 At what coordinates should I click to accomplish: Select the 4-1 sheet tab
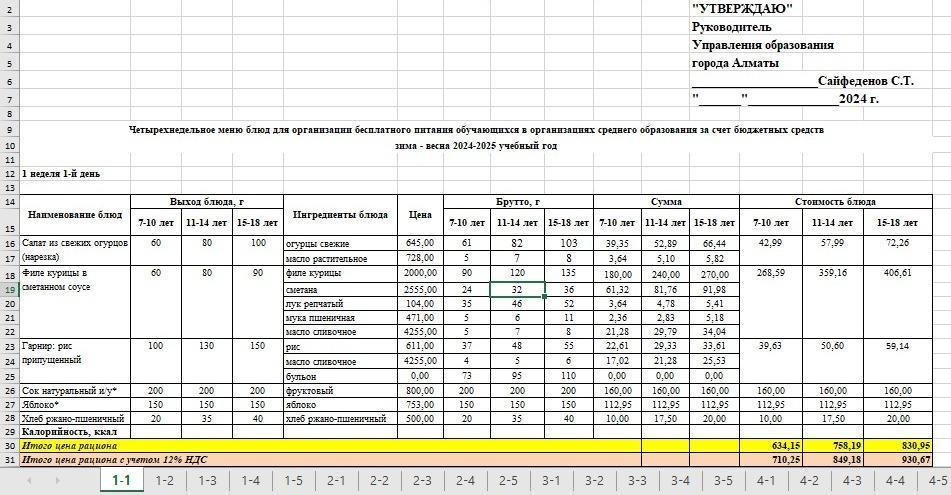[766, 481]
